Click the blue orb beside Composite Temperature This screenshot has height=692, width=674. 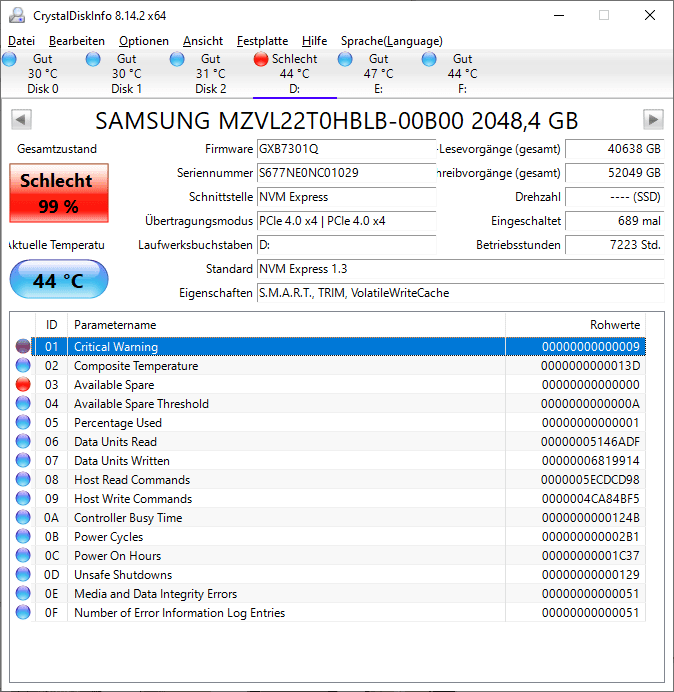pos(23,365)
